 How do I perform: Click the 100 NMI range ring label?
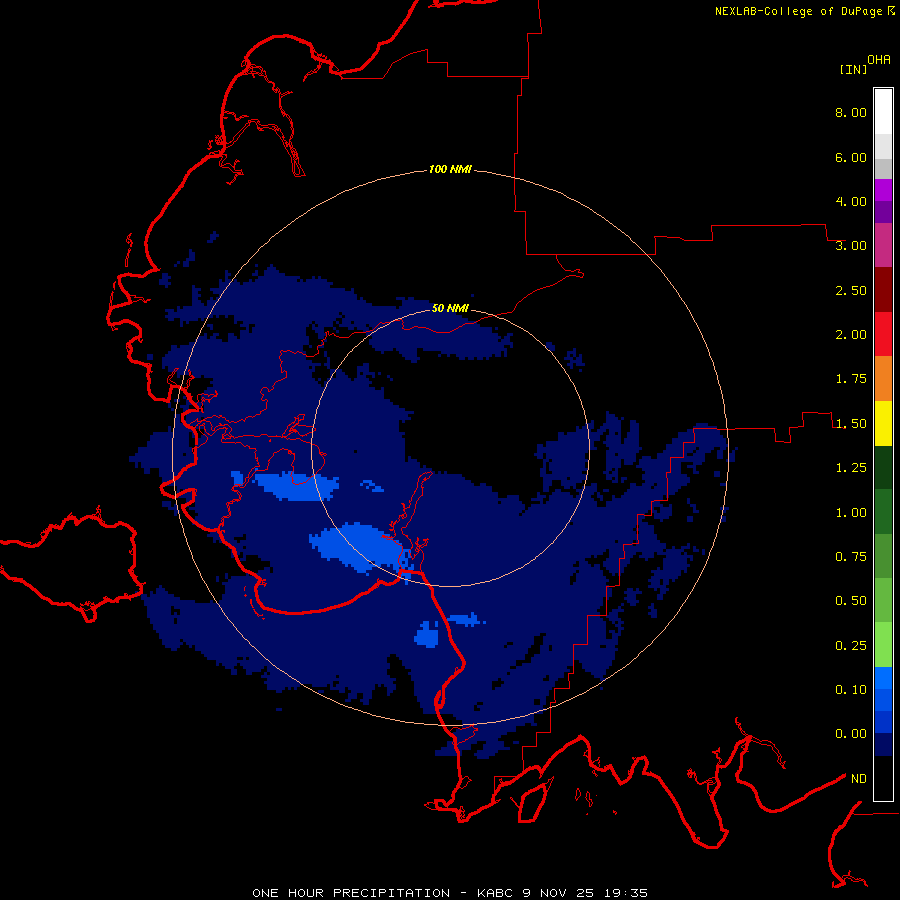[451, 169]
